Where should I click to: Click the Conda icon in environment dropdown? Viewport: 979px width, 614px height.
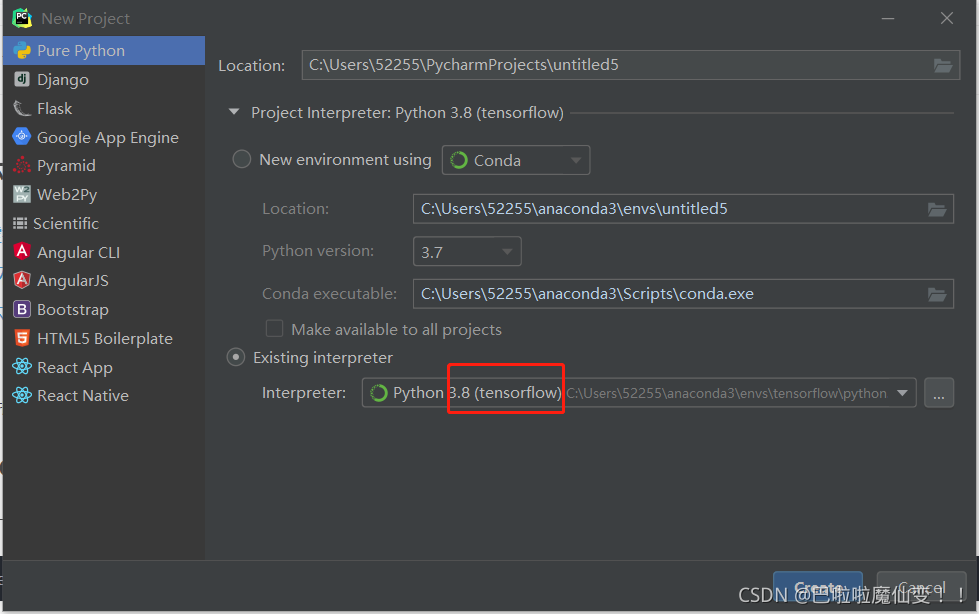(x=459, y=160)
